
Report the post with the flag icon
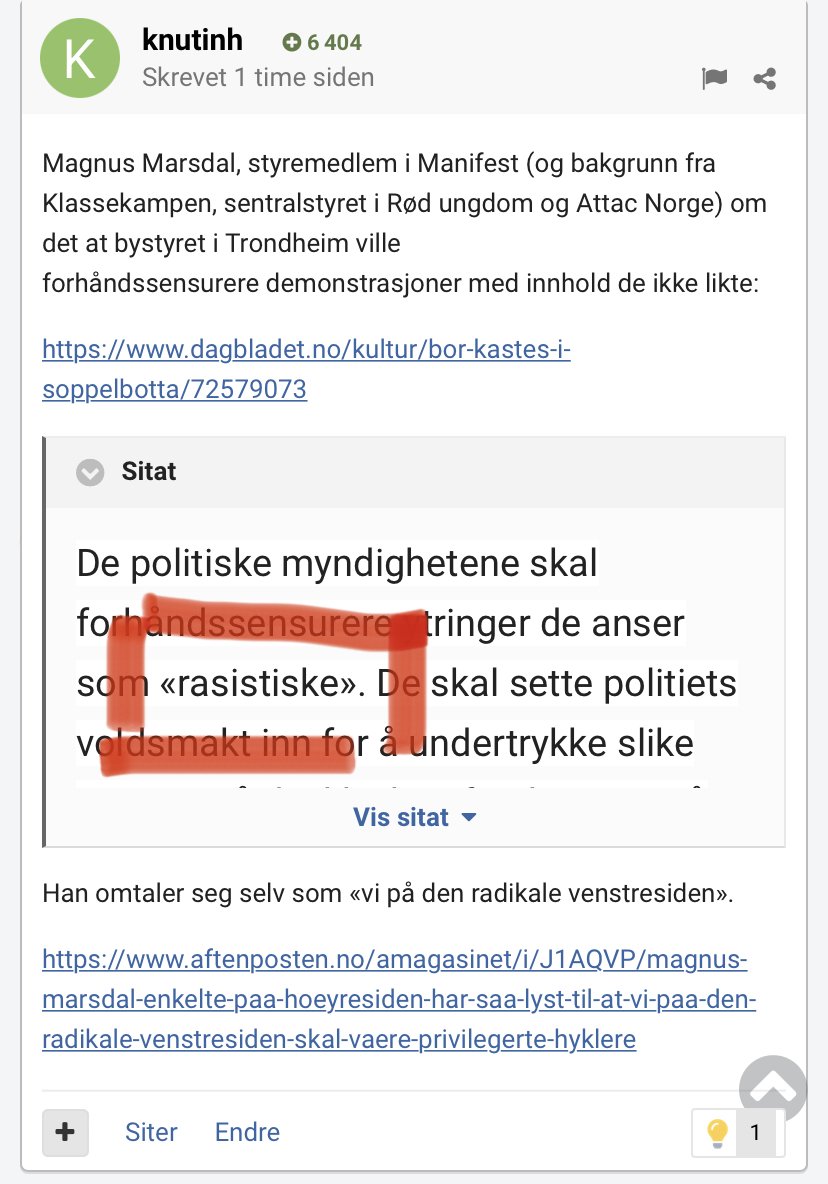pos(714,79)
